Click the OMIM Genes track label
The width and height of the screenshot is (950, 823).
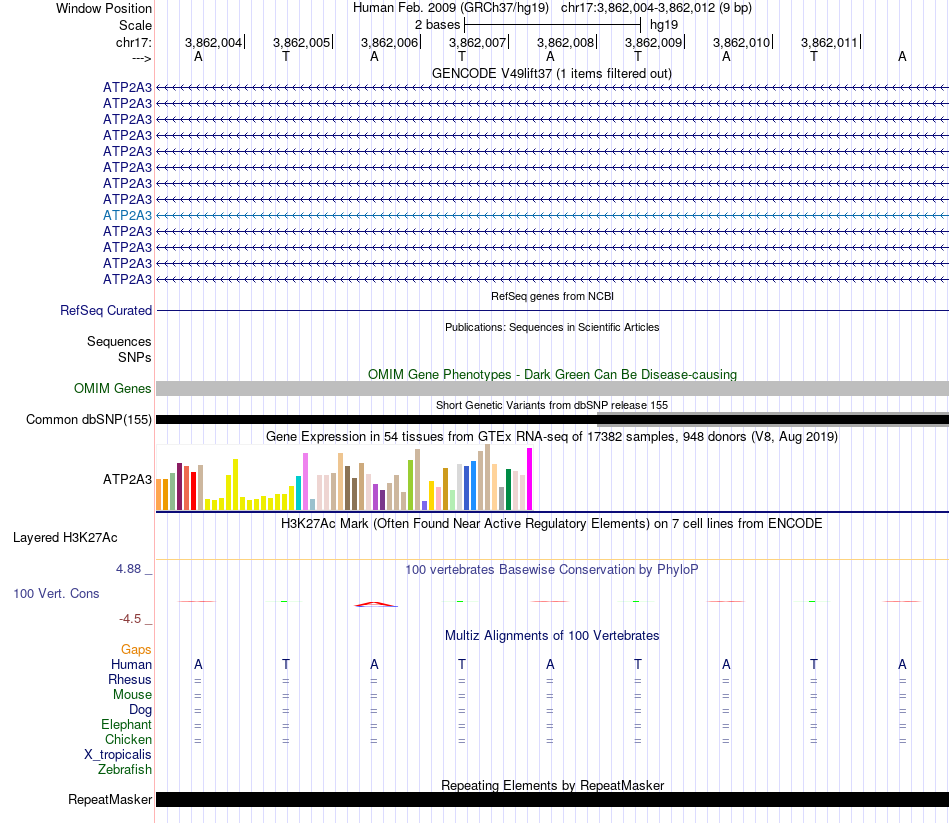click(x=113, y=388)
